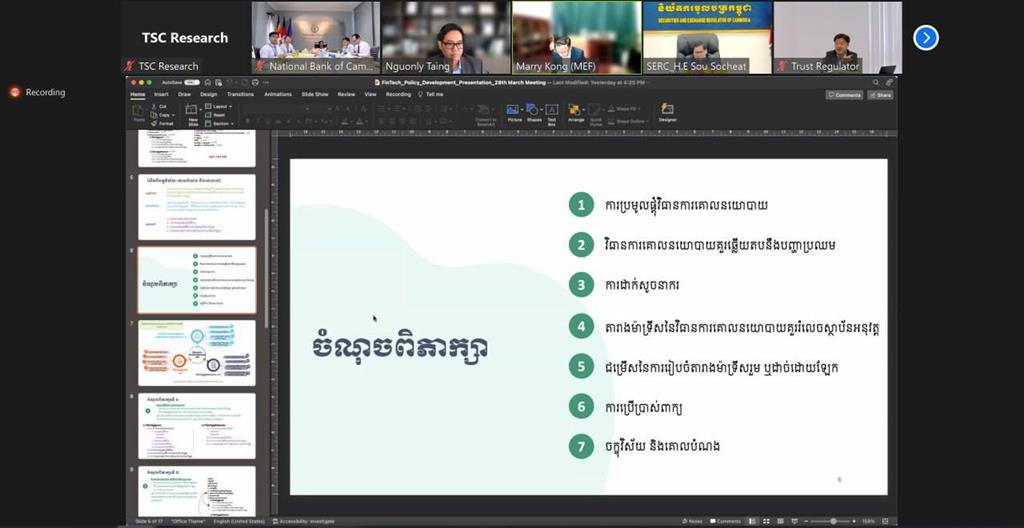Click the Arrange icon

[x=574, y=109]
